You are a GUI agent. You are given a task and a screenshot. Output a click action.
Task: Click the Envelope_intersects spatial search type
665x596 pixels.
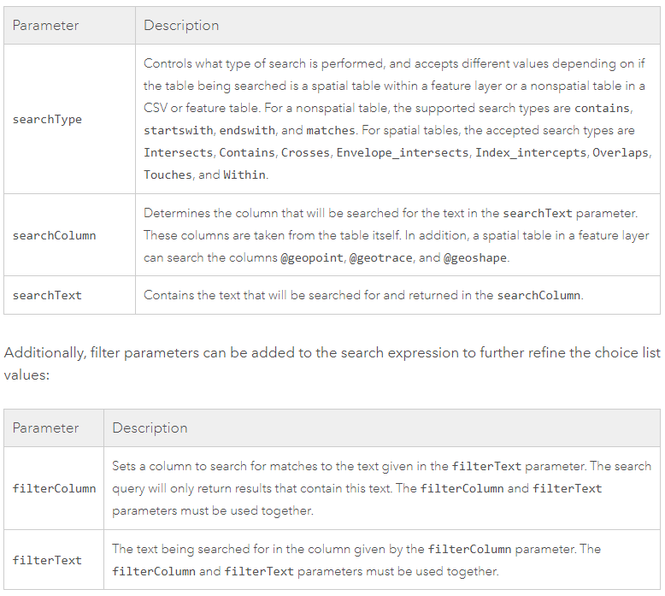coord(402,153)
